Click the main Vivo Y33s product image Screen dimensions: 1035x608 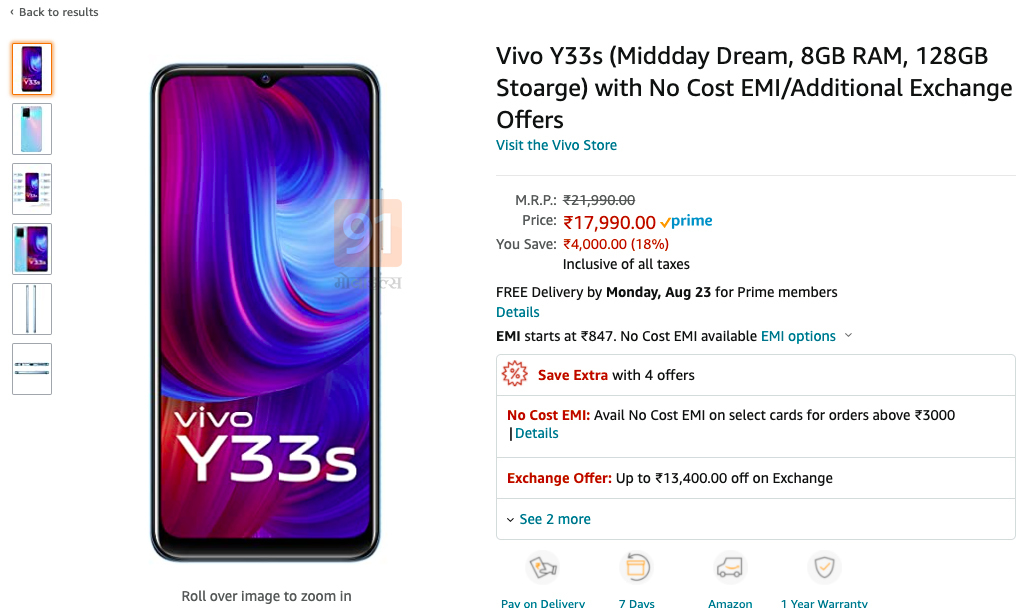point(265,313)
